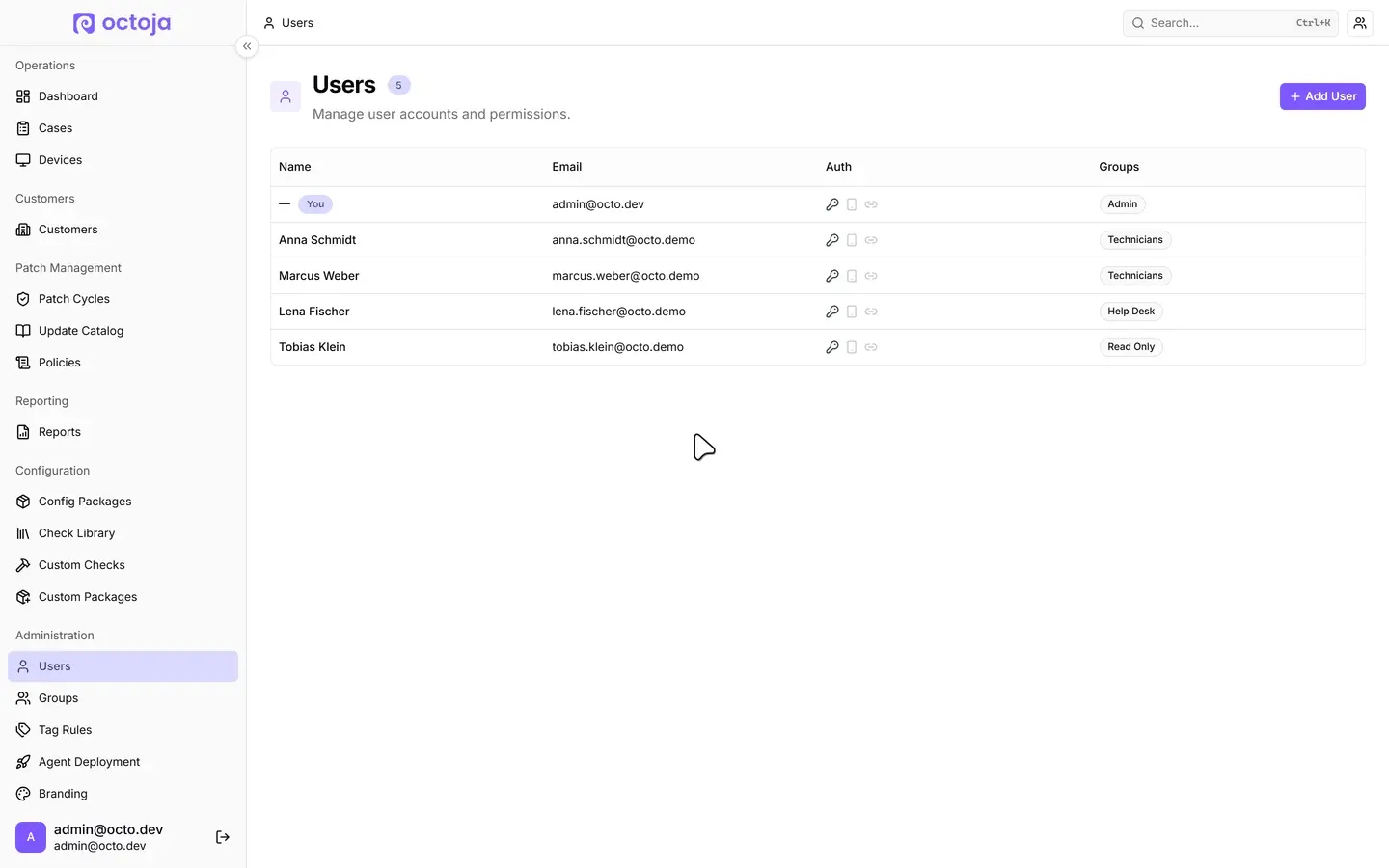Click the Customers building icon
This screenshot has width=1389, height=868.
[x=23, y=230]
